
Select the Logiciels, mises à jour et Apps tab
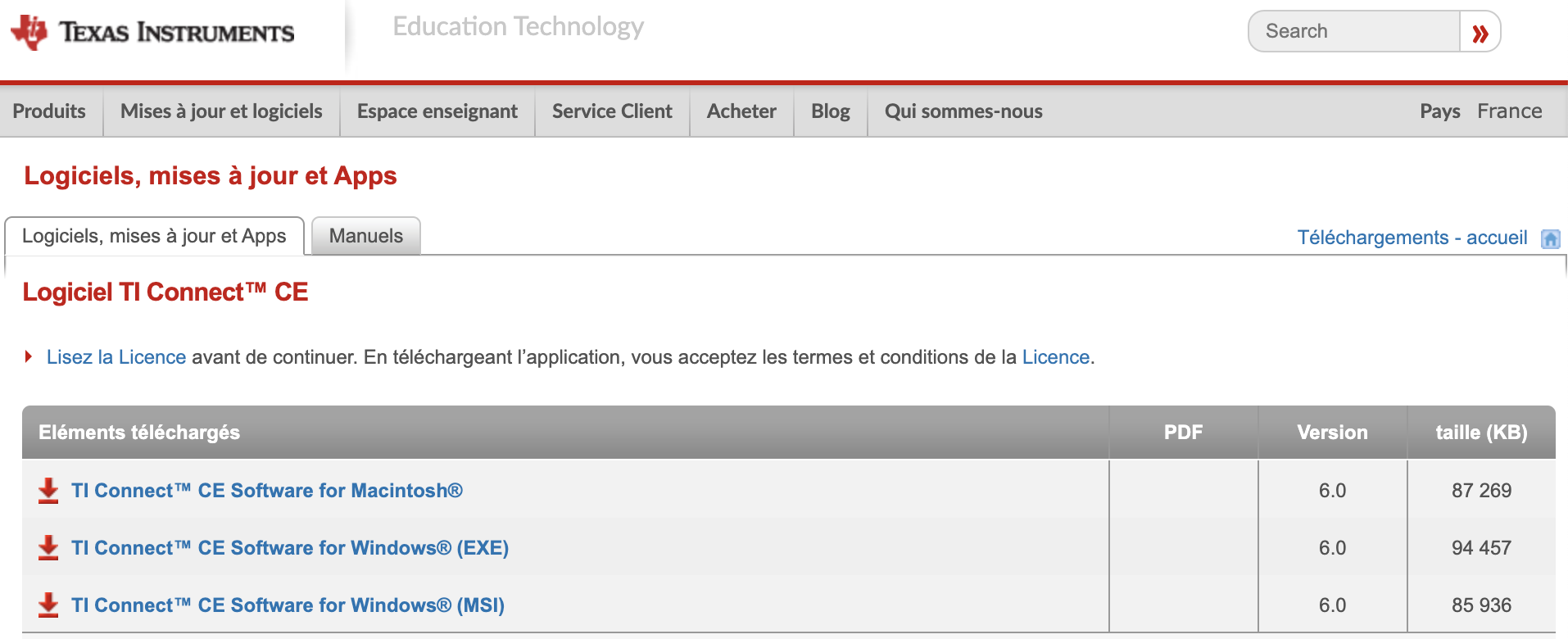click(154, 236)
